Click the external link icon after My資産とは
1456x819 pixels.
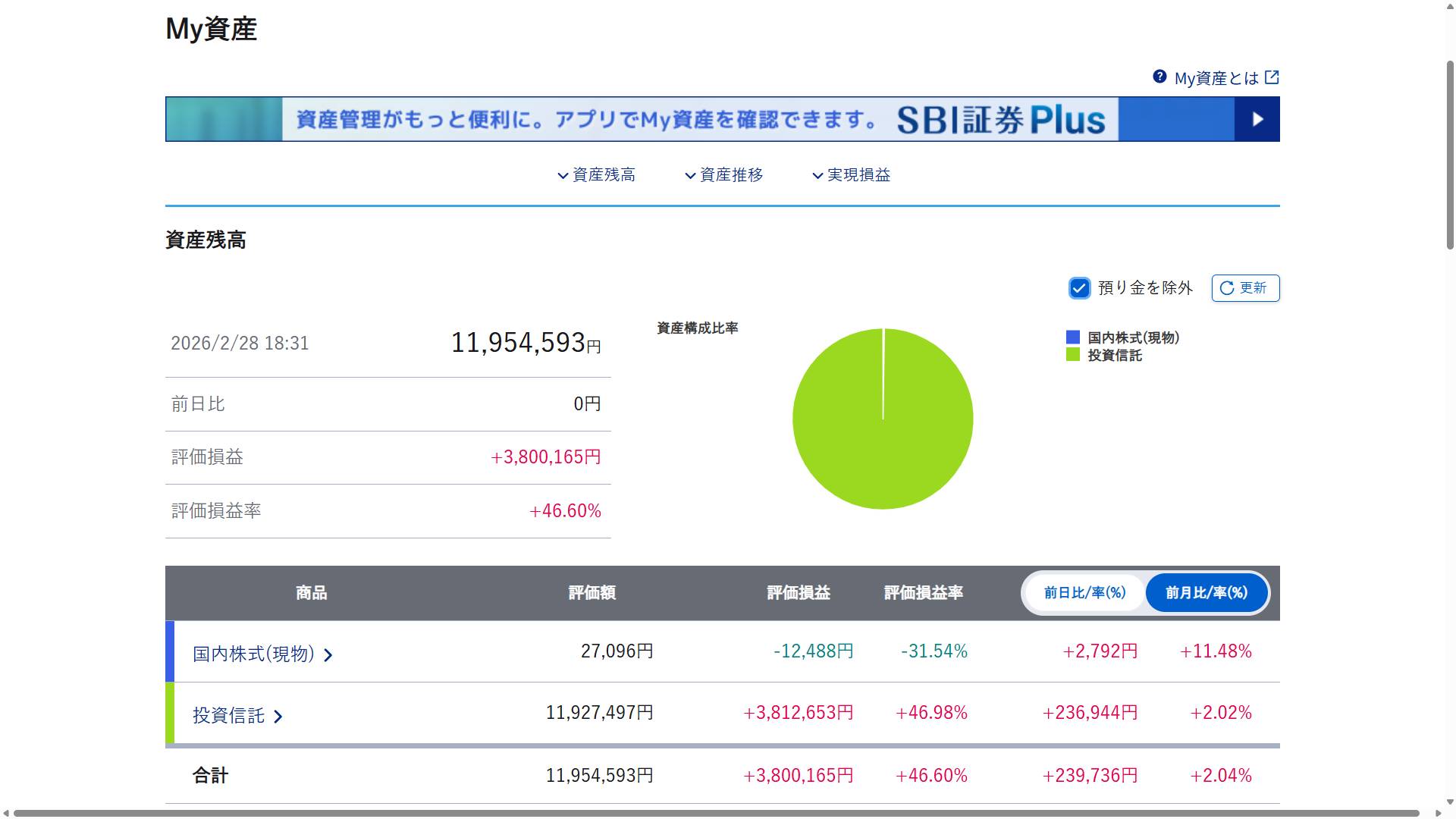pos(1272,77)
